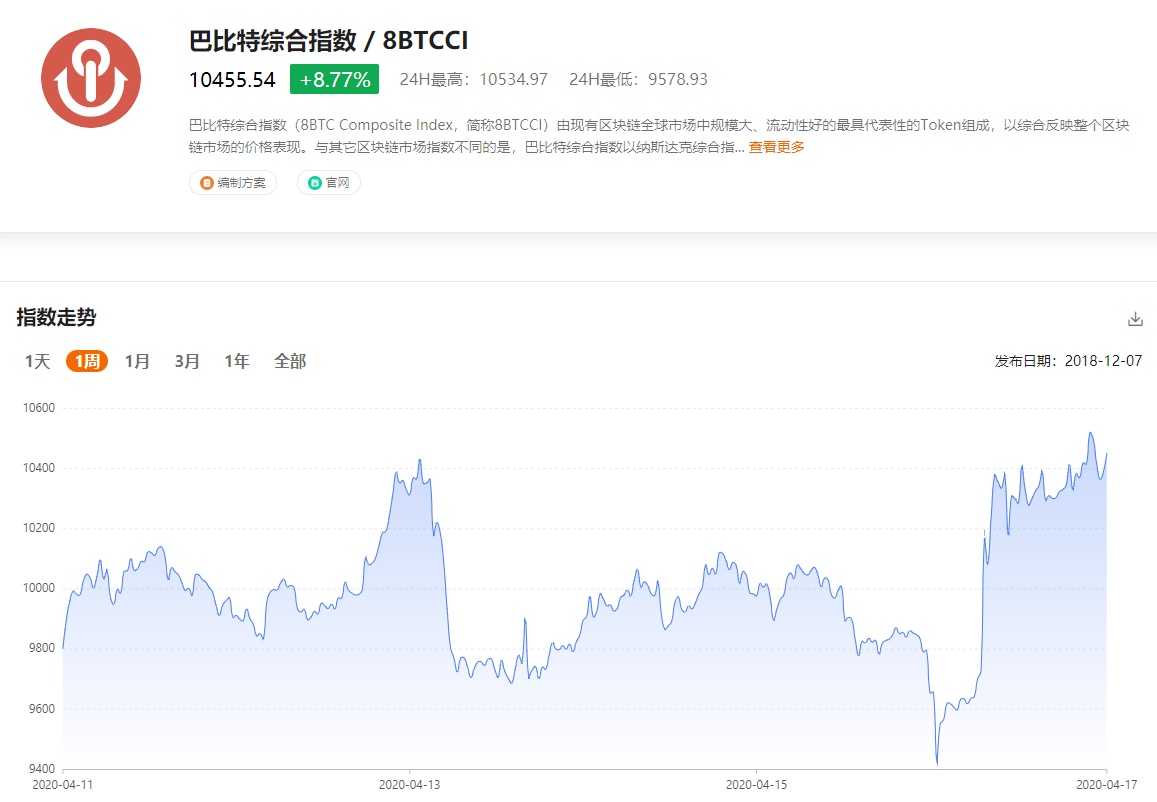
Task: Click the 9800 y-axis label
Action: click(x=42, y=649)
